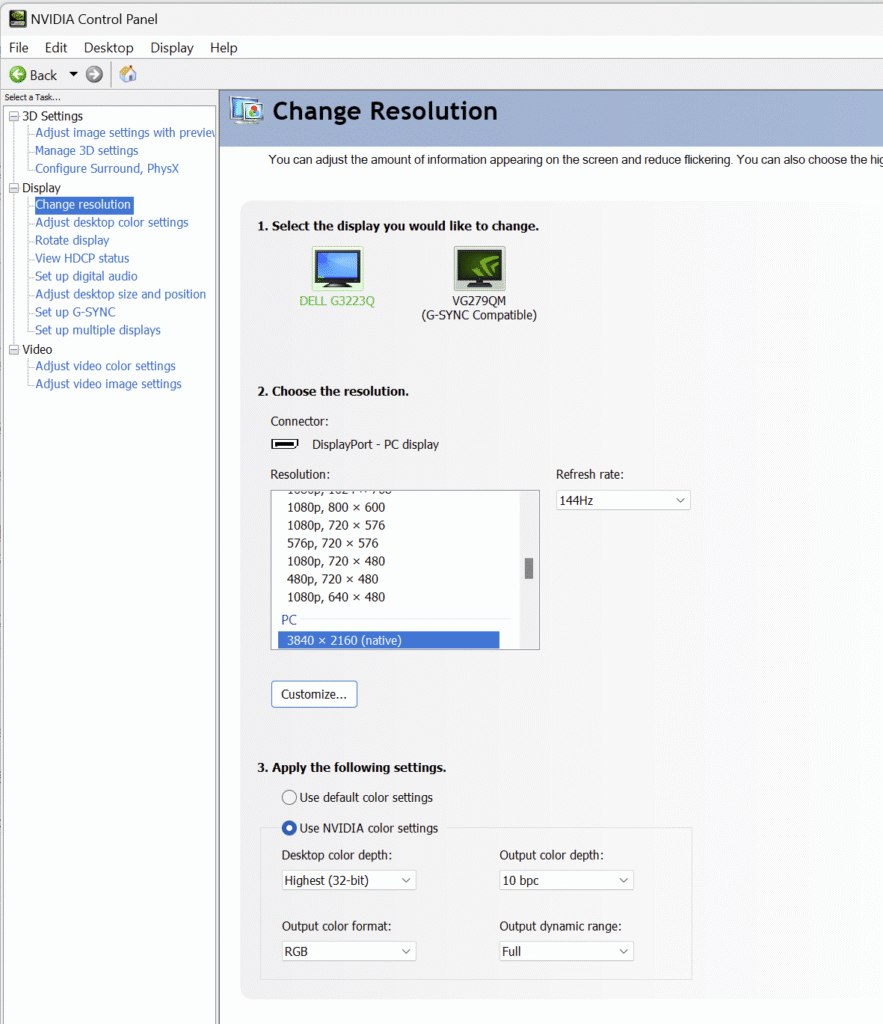Collapse the 3D Settings tree node
This screenshot has width=883, height=1024.
pos(14,117)
